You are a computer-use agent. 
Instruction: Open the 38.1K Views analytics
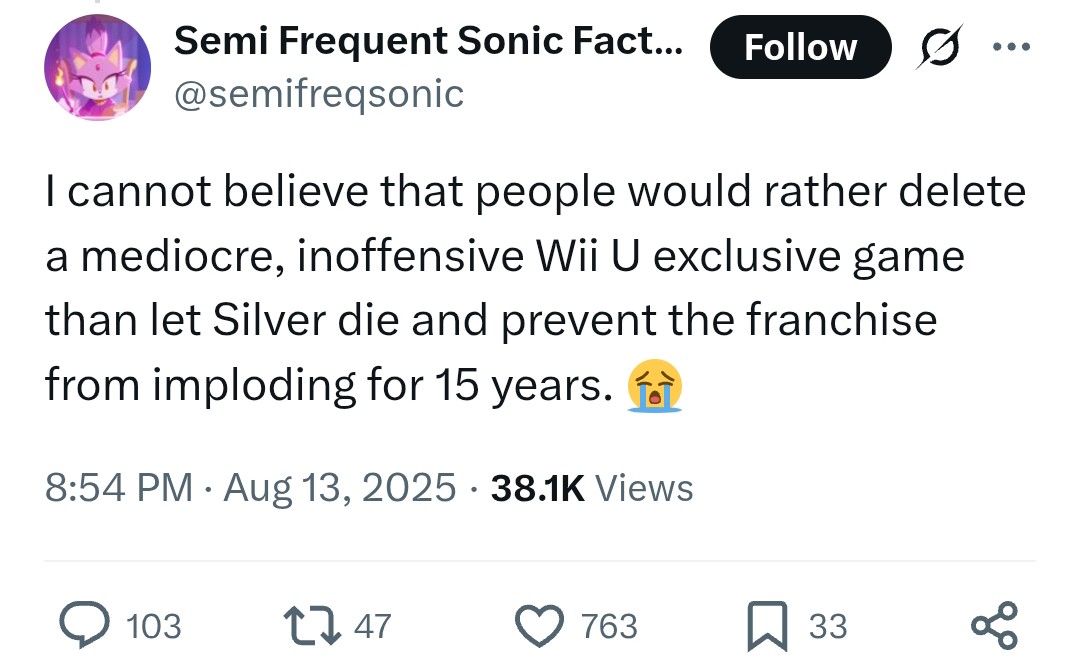[590, 488]
